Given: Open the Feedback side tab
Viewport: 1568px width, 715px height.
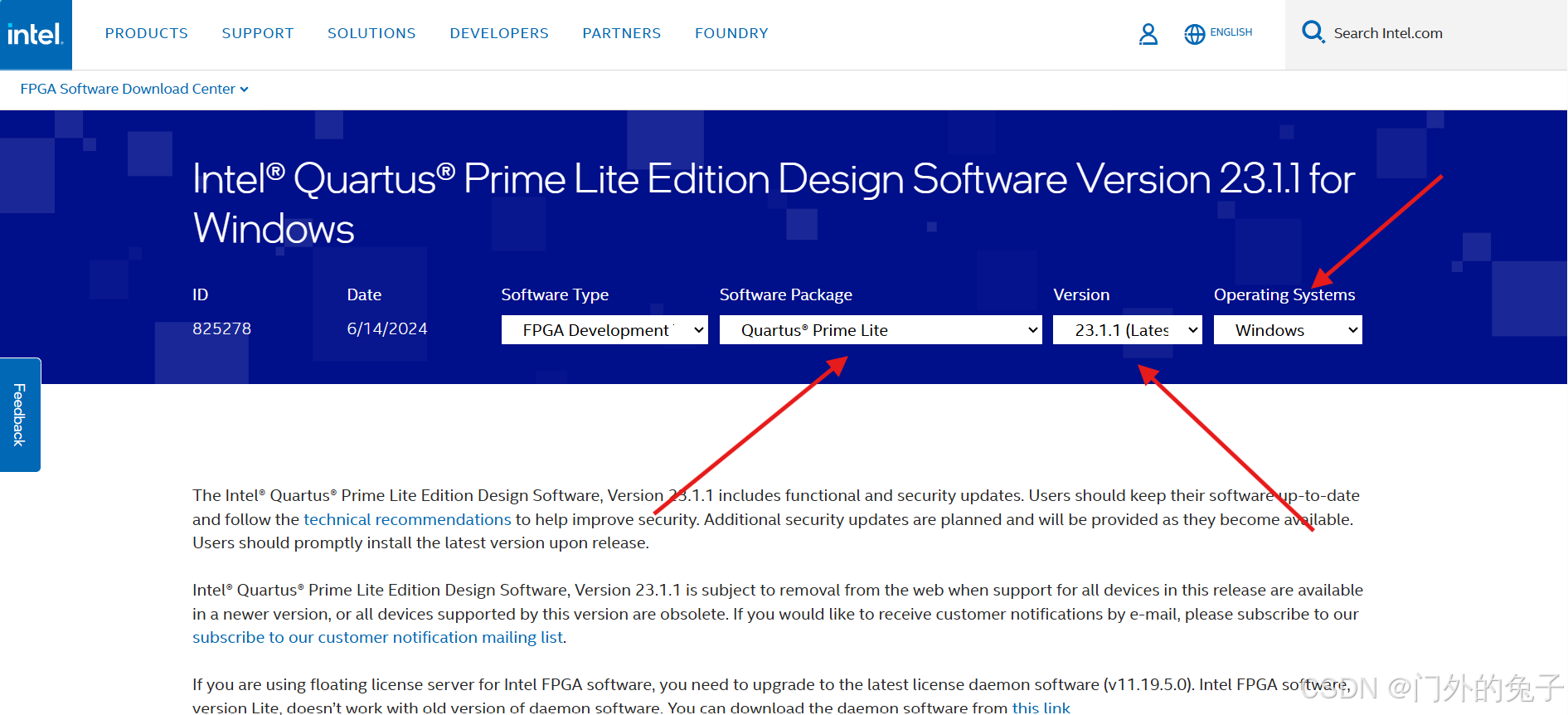Looking at the screenshot, I should (20, 415).
